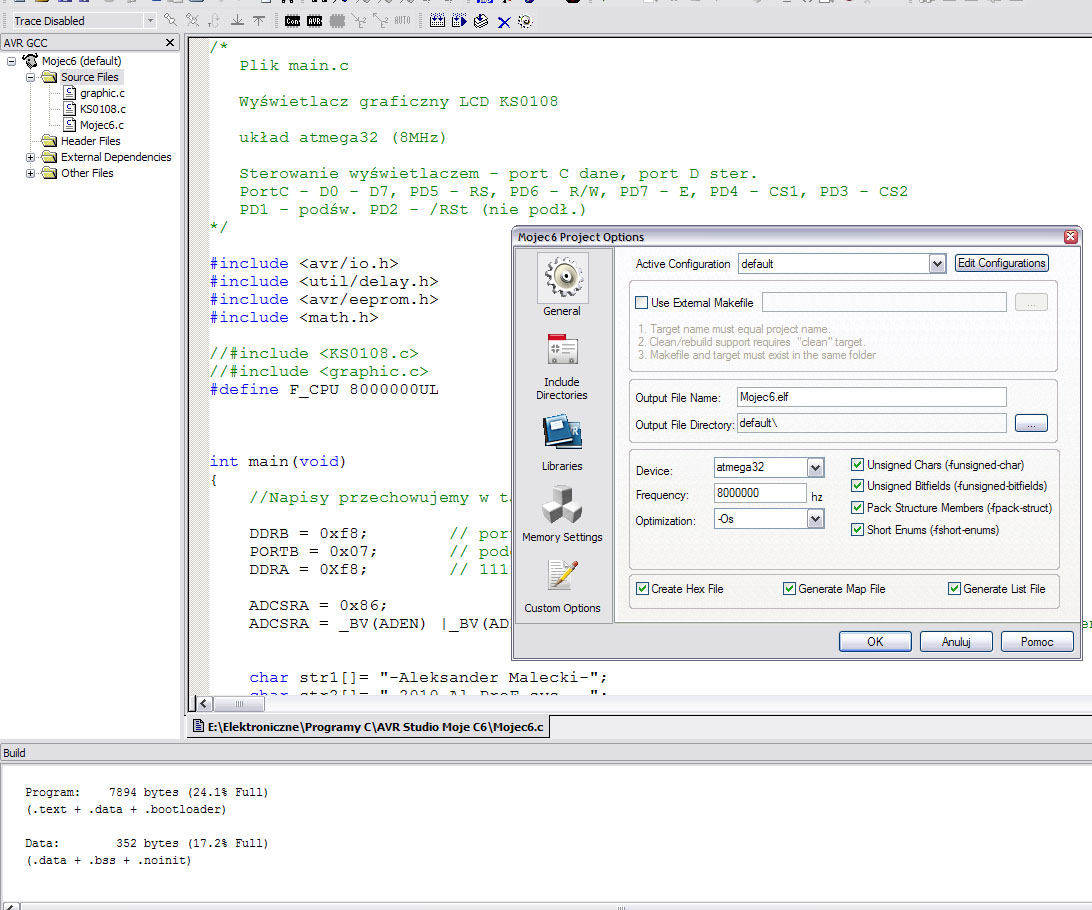Click the gear project options toolbar icon
The image size is (1092, 910).
(525, 21)
